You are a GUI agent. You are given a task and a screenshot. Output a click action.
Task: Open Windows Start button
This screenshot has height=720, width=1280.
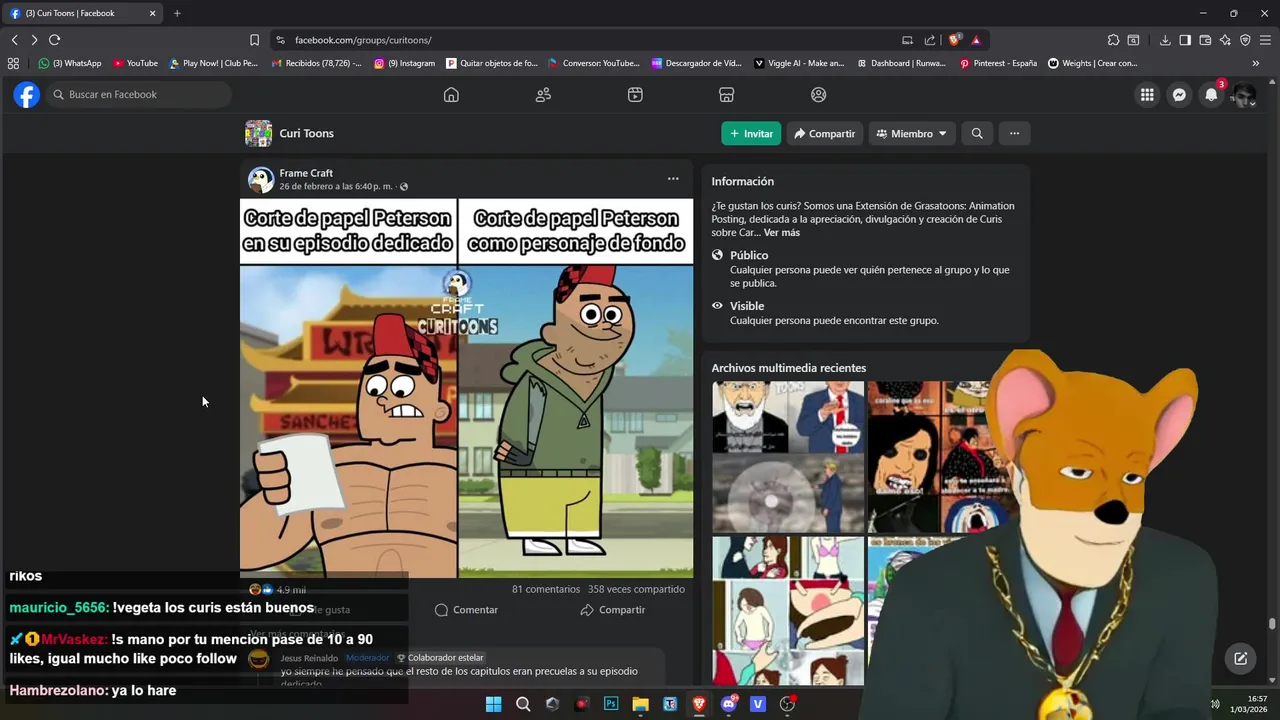pos(493,704)
